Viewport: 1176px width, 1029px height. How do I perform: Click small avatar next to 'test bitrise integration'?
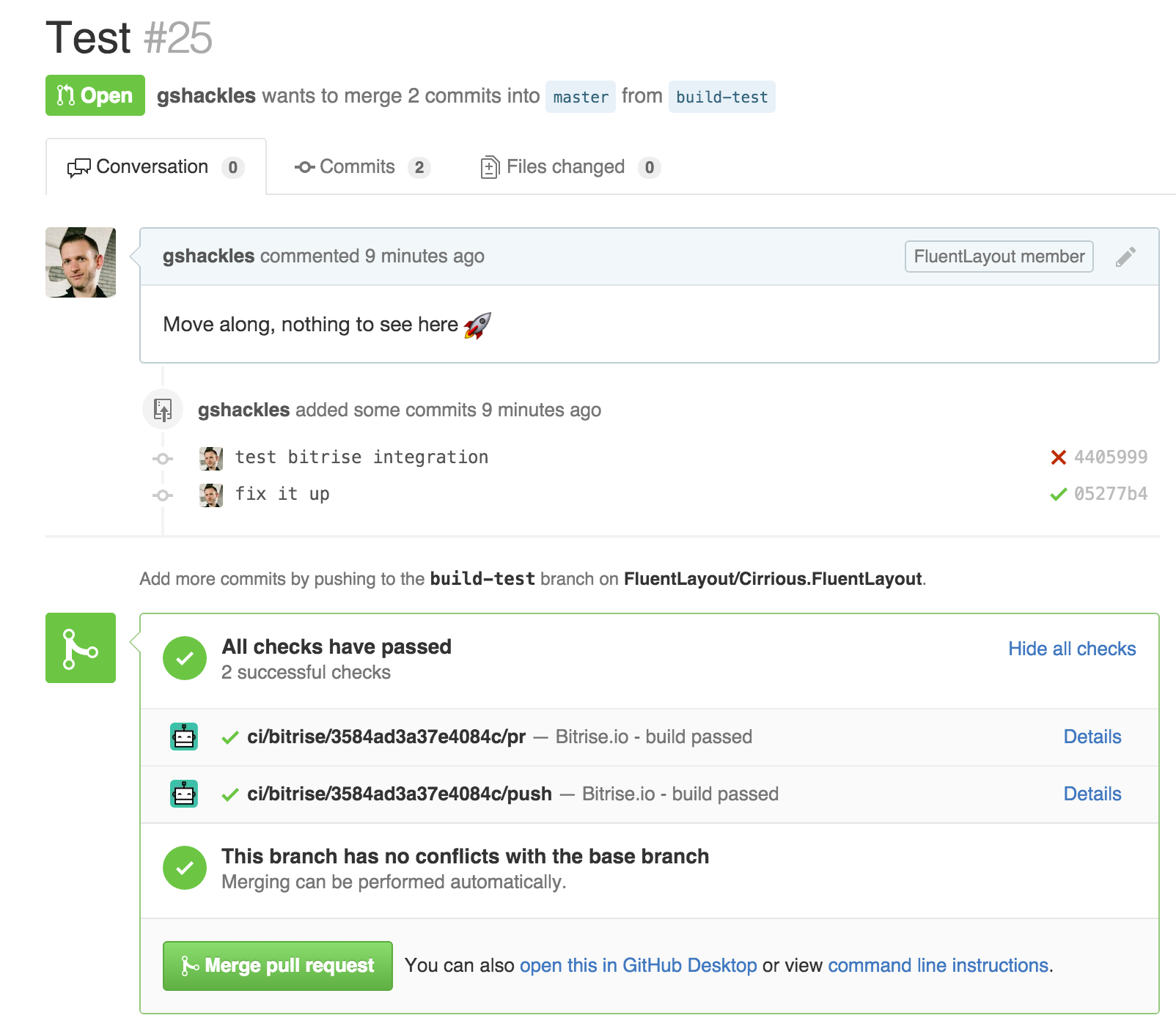[x=211, y=458]
